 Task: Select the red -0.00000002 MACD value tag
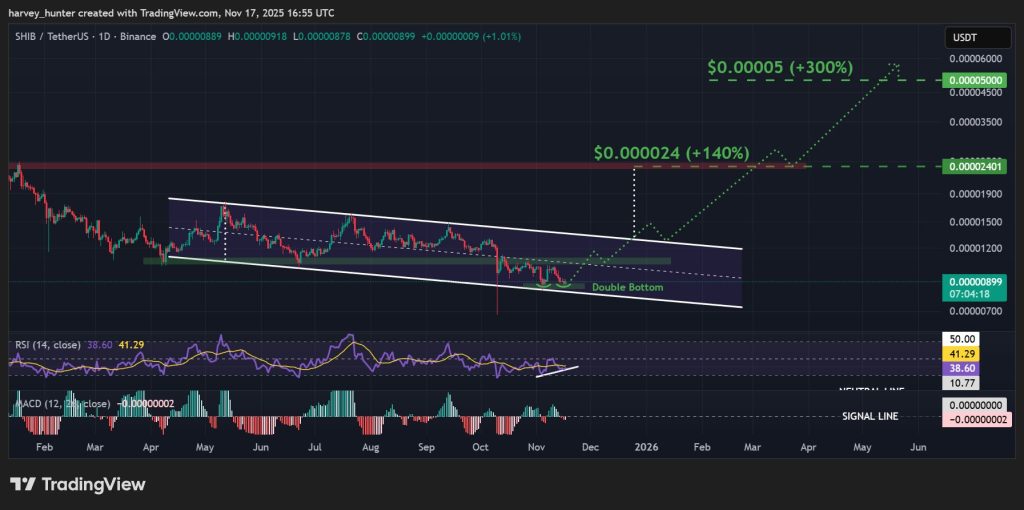976,420
